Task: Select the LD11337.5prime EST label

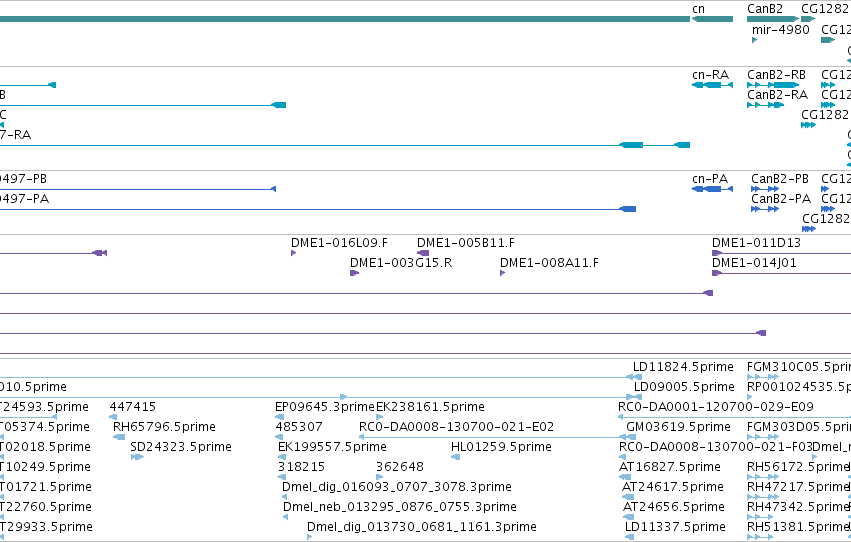Action: pyautogui.click(x=675, y=527)
